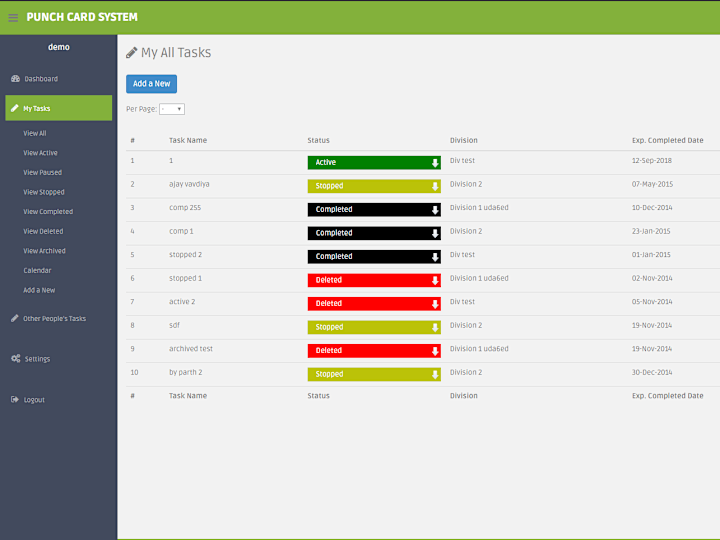Screen dimensions: 720x540
Task: Expand status dropdown for ajay vavdiya
Action: click(435, 186)
